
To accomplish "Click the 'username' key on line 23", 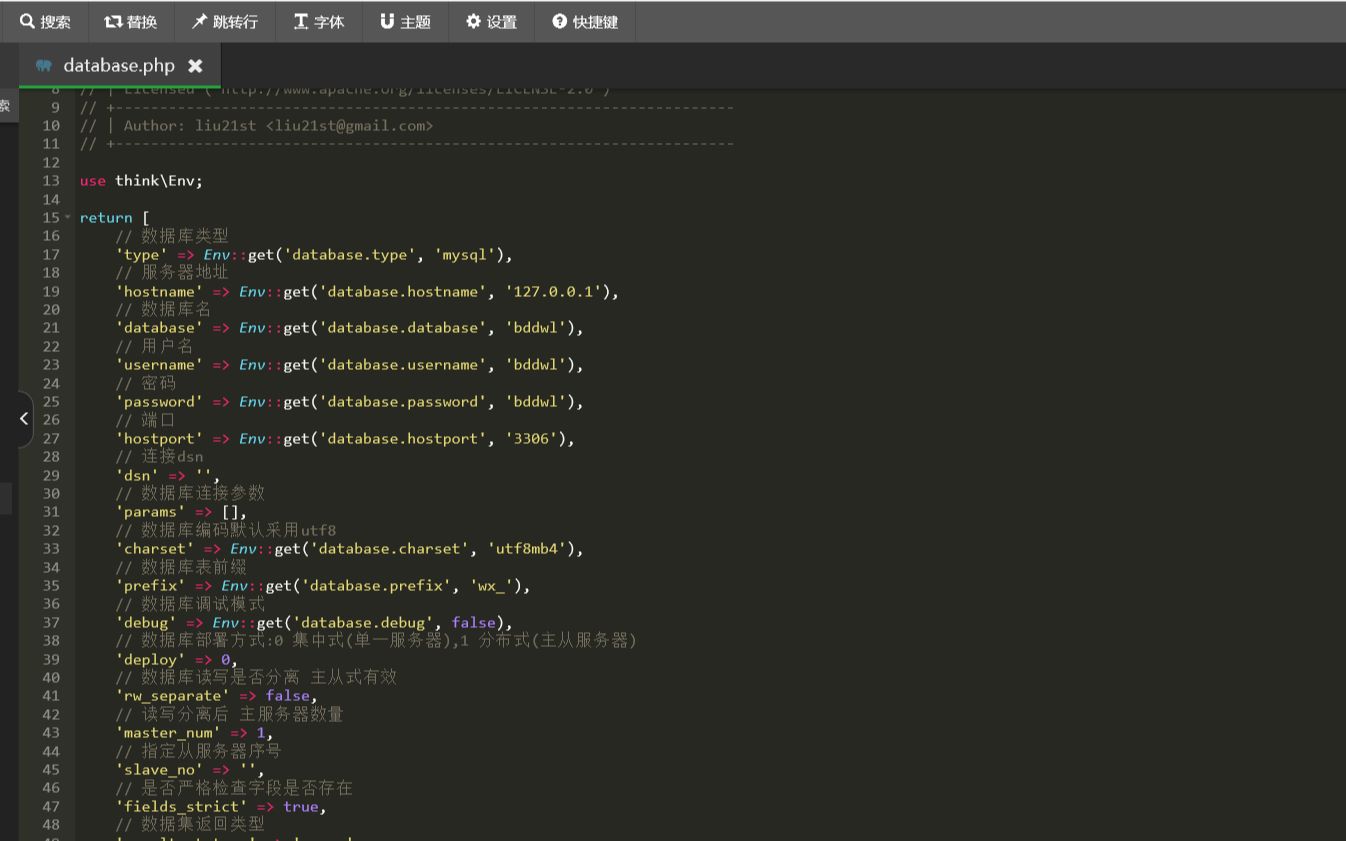I will coord(159,365).
